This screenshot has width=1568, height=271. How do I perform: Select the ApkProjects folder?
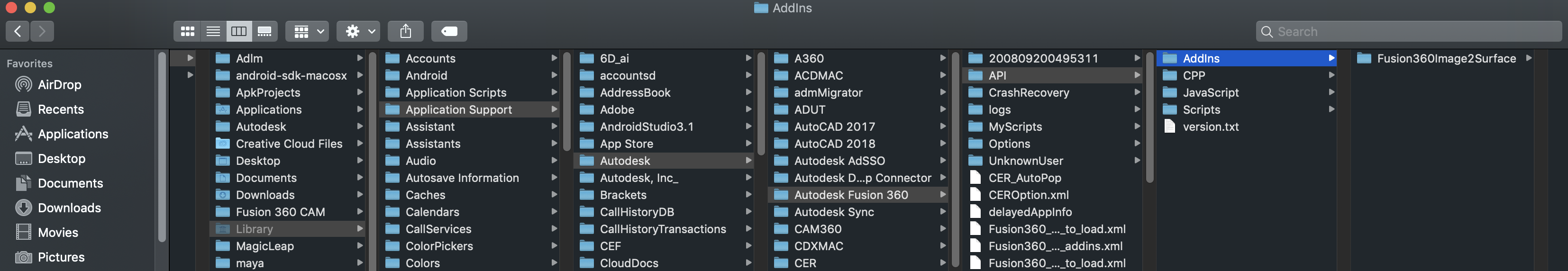tap(287, 92)
